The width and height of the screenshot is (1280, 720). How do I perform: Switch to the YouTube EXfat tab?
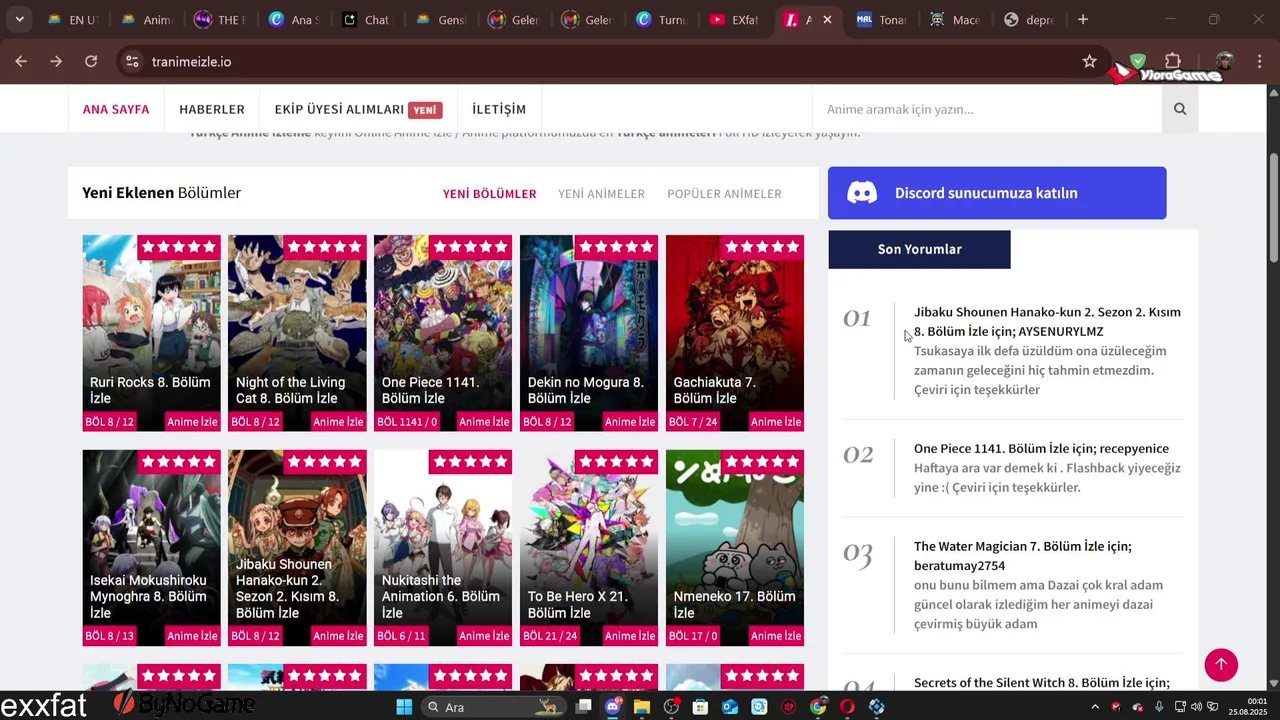pyautogui.click(x=734, y=19)
